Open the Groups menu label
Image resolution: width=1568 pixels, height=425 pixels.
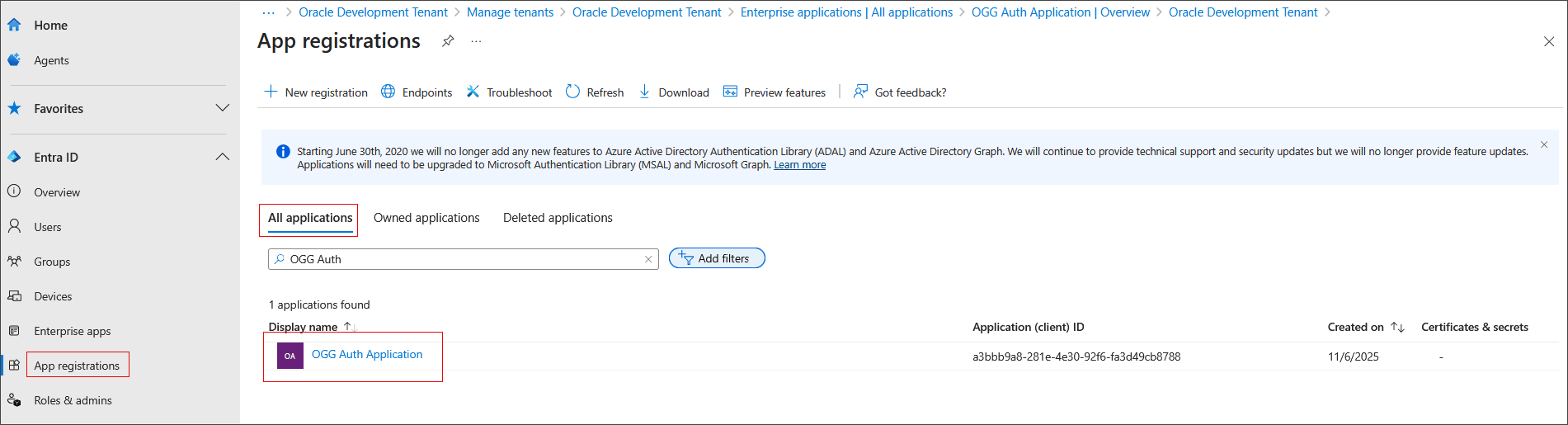[52, 262]
